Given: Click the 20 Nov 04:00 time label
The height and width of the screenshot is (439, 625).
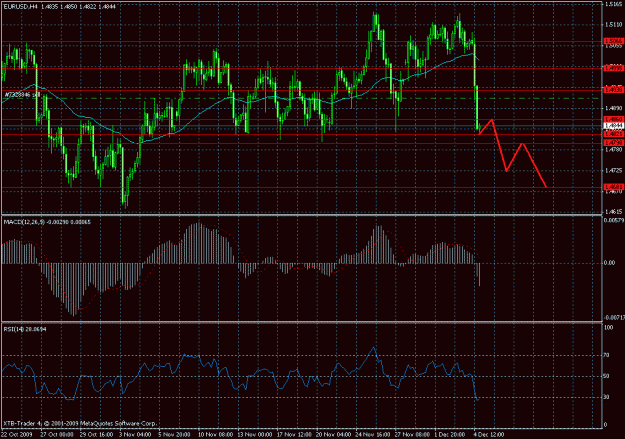Looking at the screenshot, I should tap(333, 434).
